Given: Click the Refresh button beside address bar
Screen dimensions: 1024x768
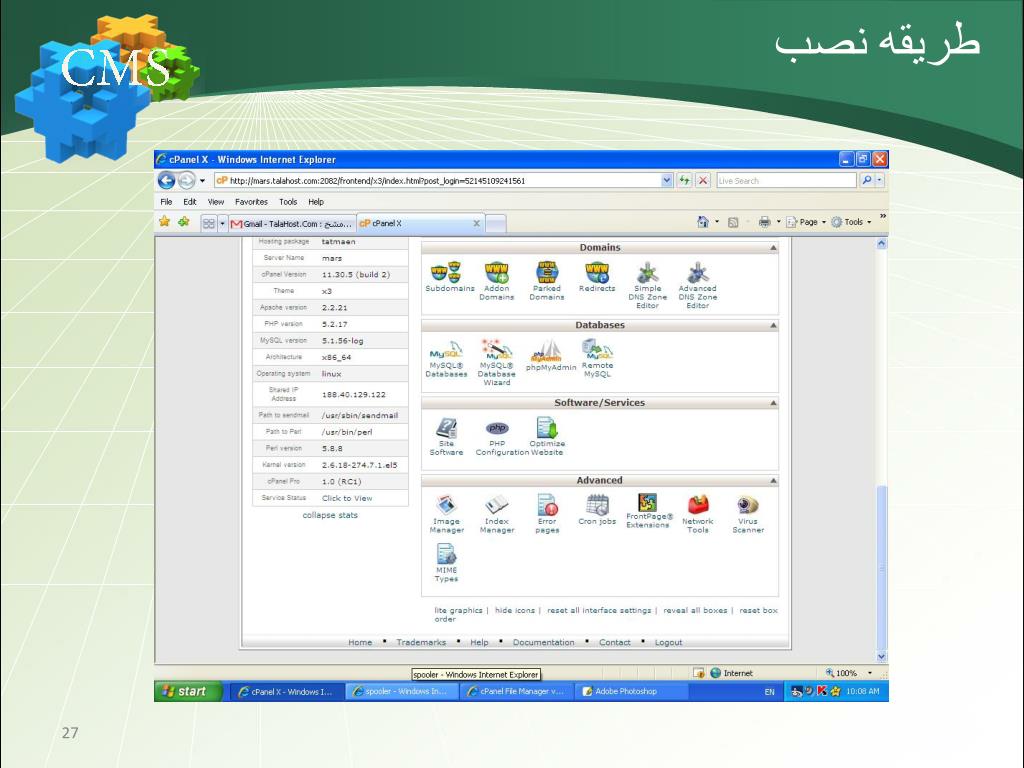Looking at the screenshot, I should tap(684, 180).
